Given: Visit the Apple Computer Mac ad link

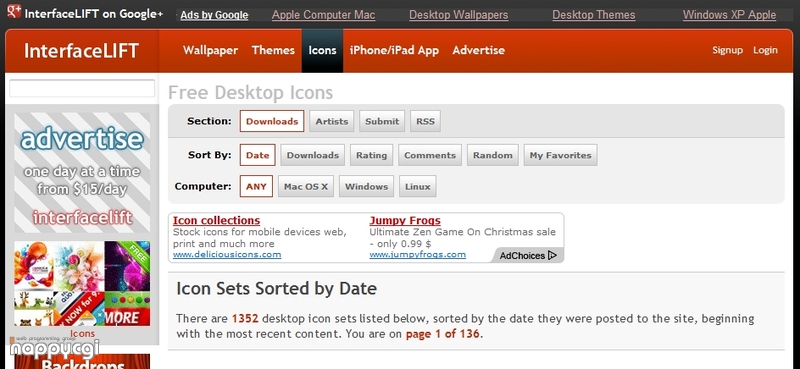Looking at the screenshot, I should pos(323,15).
